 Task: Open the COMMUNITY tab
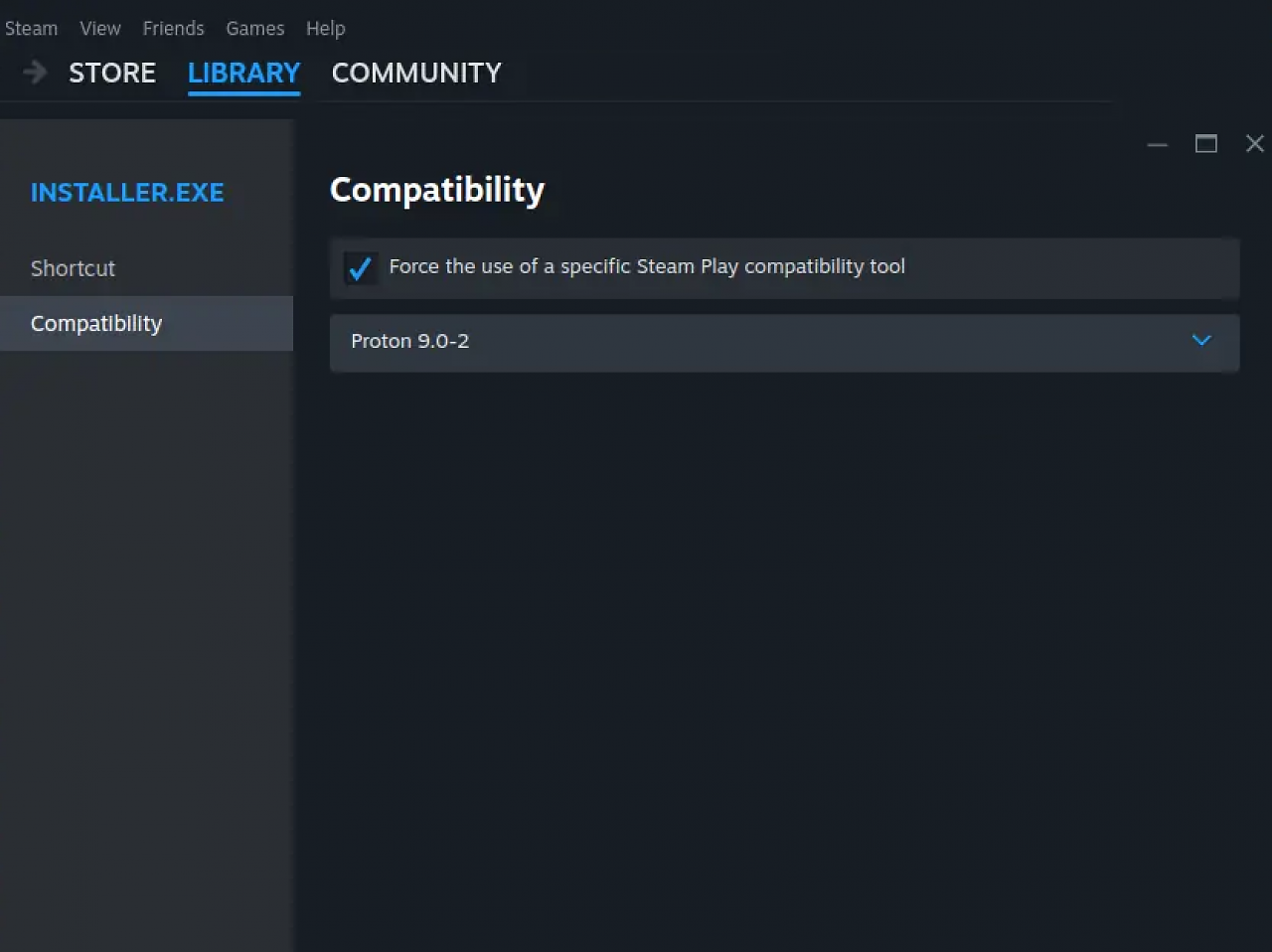416,73
